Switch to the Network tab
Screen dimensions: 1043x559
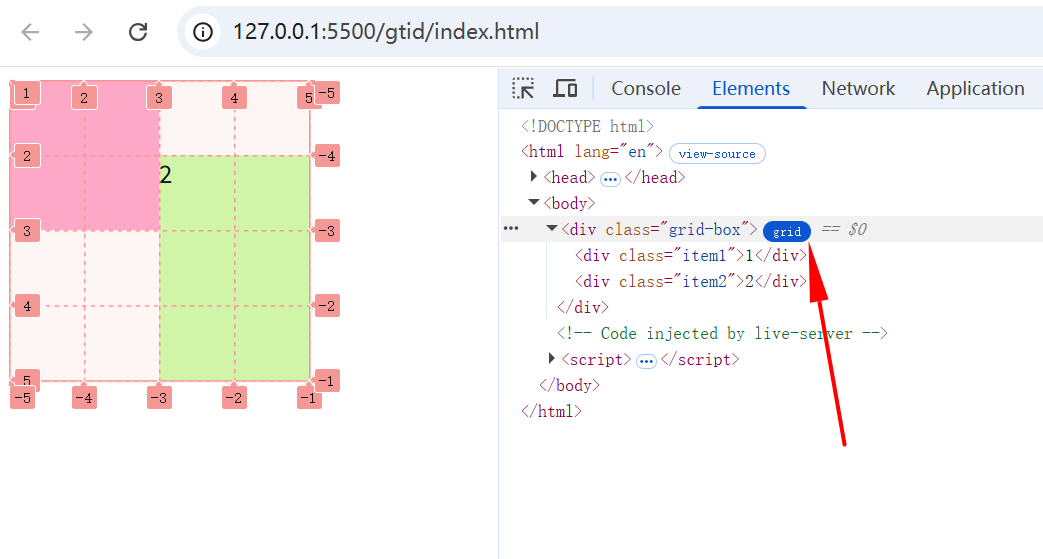tap(858, 89)
